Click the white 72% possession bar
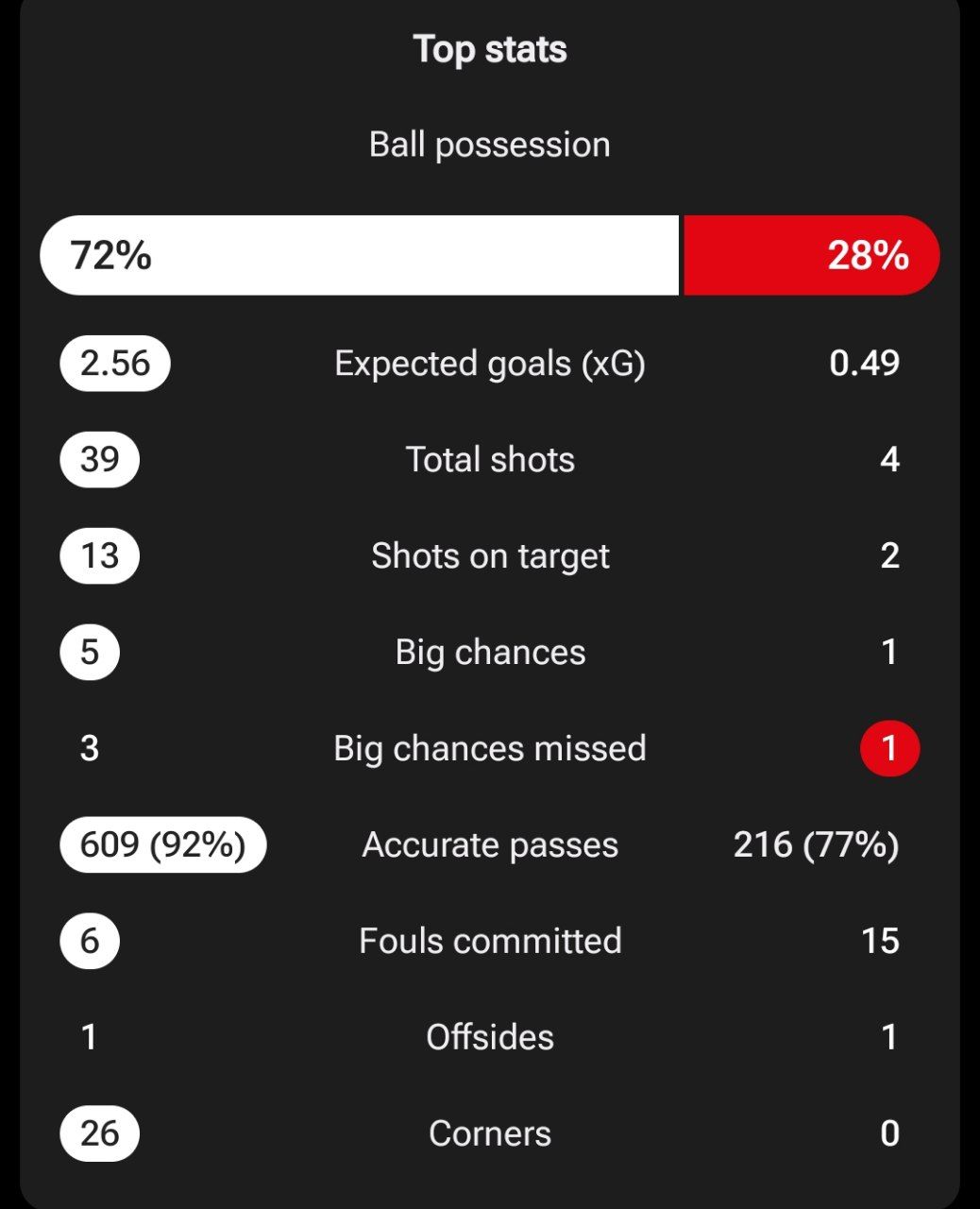Image resolution: width=980 pixels, height=1209 pixels. tap(359, 255)
